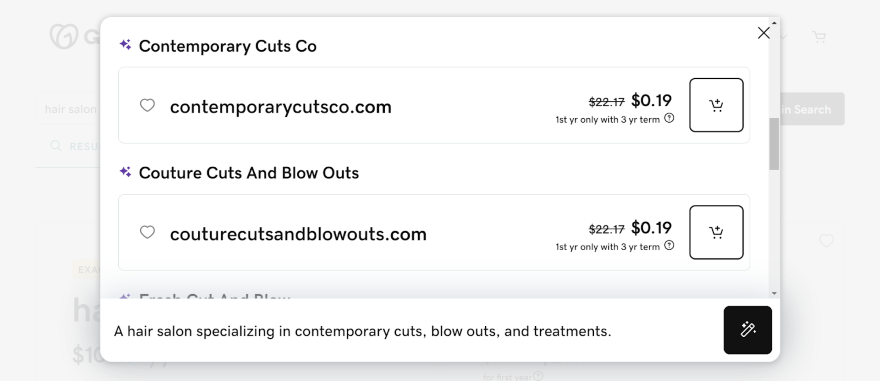Favorite contemporarycutsco.com with the heart icon
This screenshot has width=880, height=381.
pyautogui.click(x=147, y=105)
